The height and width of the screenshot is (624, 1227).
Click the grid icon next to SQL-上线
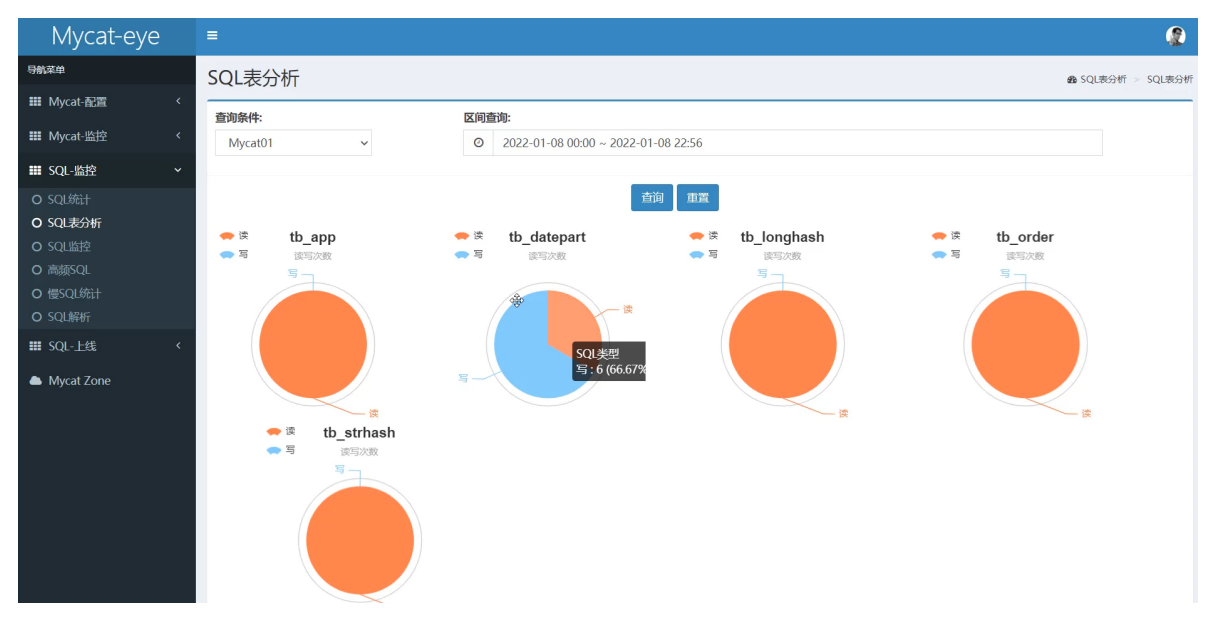pyautogui.click(x=35, y=346)
